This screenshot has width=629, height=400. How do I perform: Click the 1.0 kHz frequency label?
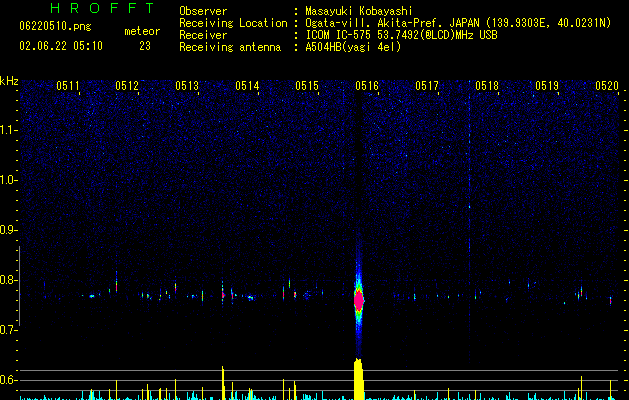8,180
